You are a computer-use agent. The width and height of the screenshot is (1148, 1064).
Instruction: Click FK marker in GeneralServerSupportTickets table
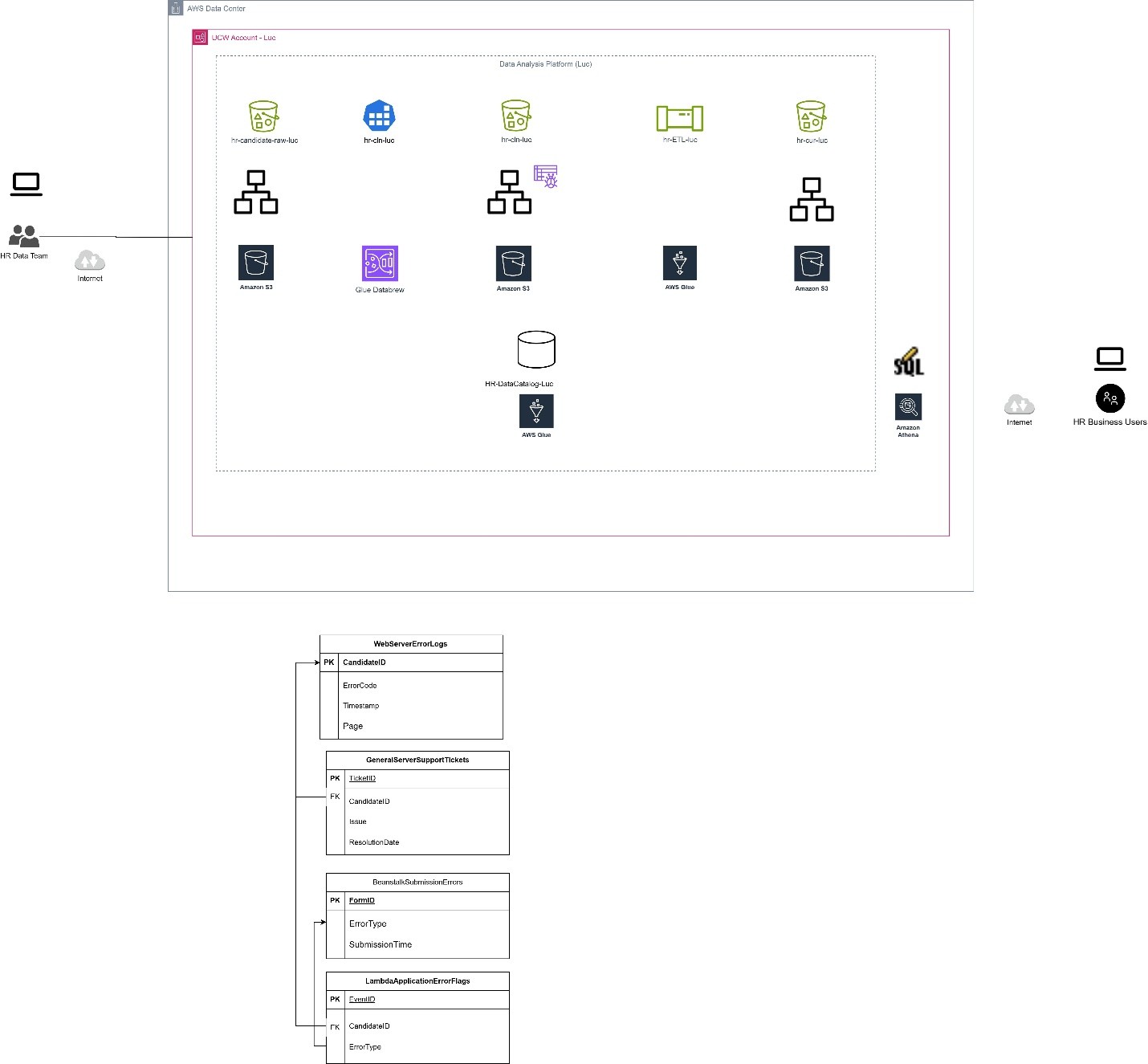(x=335, y=797)
